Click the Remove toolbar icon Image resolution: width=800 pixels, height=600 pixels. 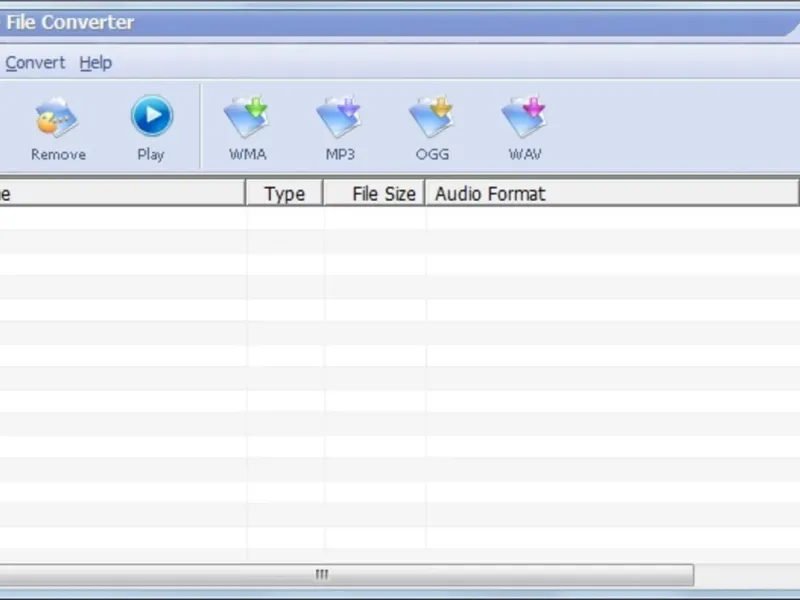click(x=57, y=117)
